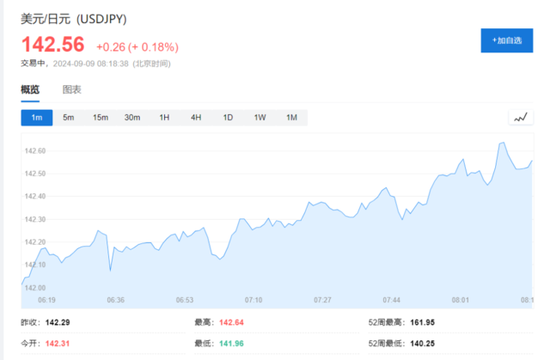Select the 1m timeframe
The height and width of the screenshot is (360, 550).
[x=37, y=118]
